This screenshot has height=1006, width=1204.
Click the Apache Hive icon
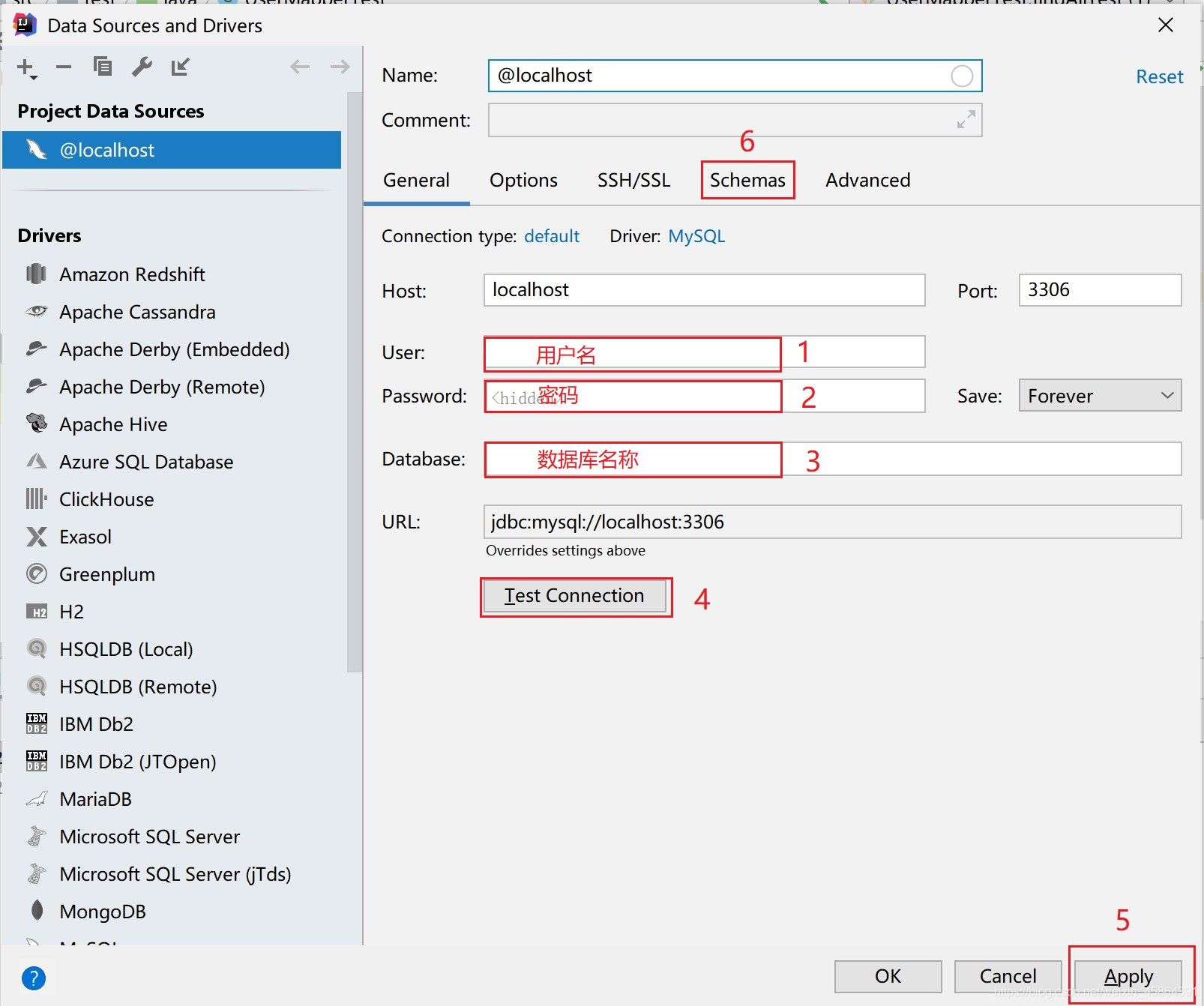(x=36, y=424)
